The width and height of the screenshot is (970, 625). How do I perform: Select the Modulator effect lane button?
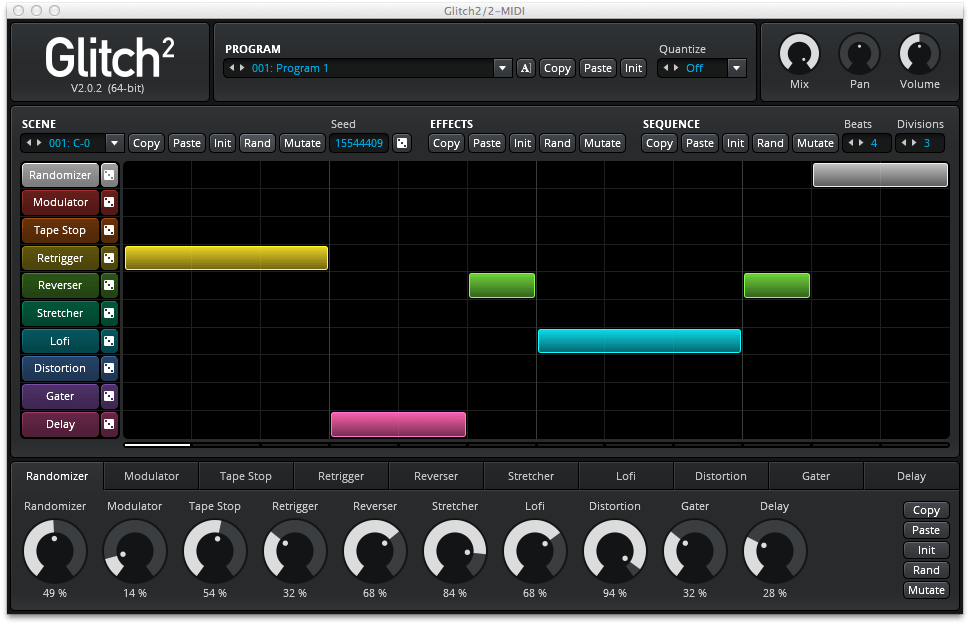(60, 202)
